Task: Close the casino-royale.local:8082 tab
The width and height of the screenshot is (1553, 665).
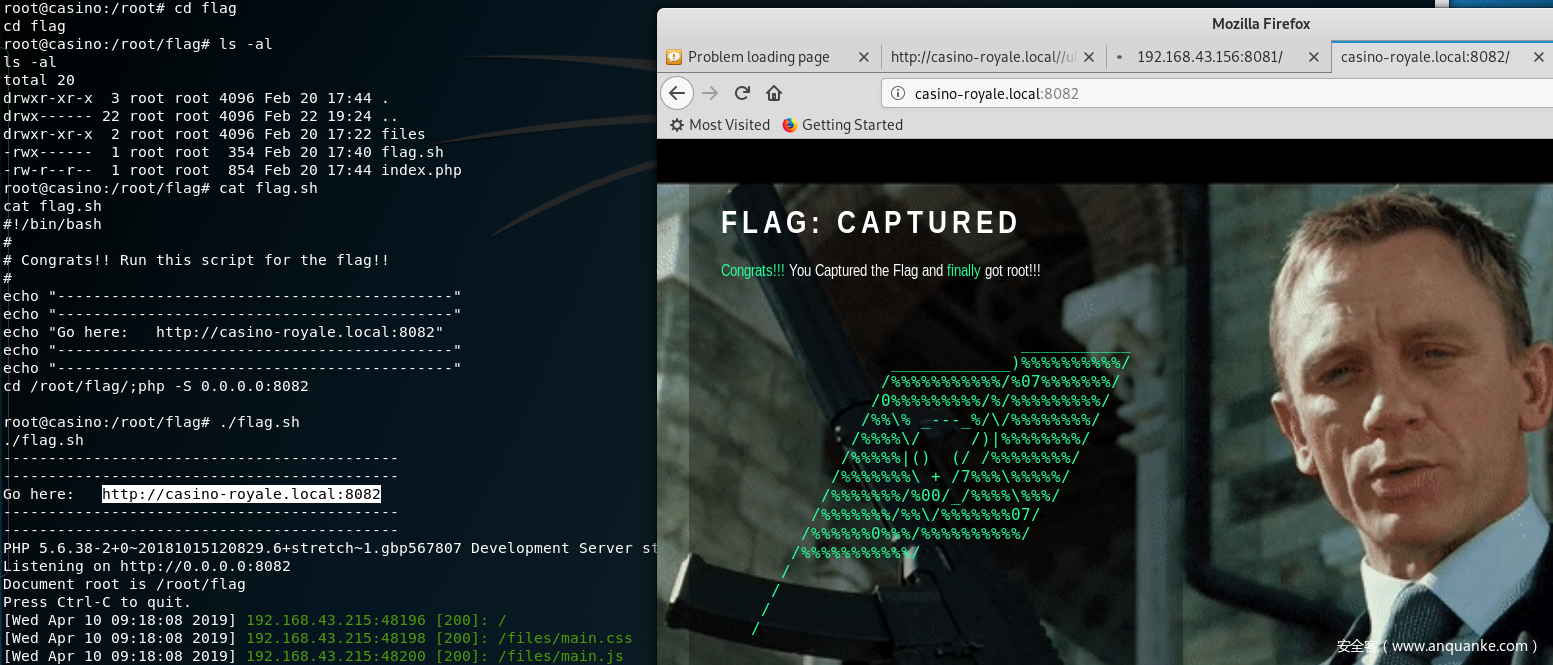Action: click(1538, 57)
